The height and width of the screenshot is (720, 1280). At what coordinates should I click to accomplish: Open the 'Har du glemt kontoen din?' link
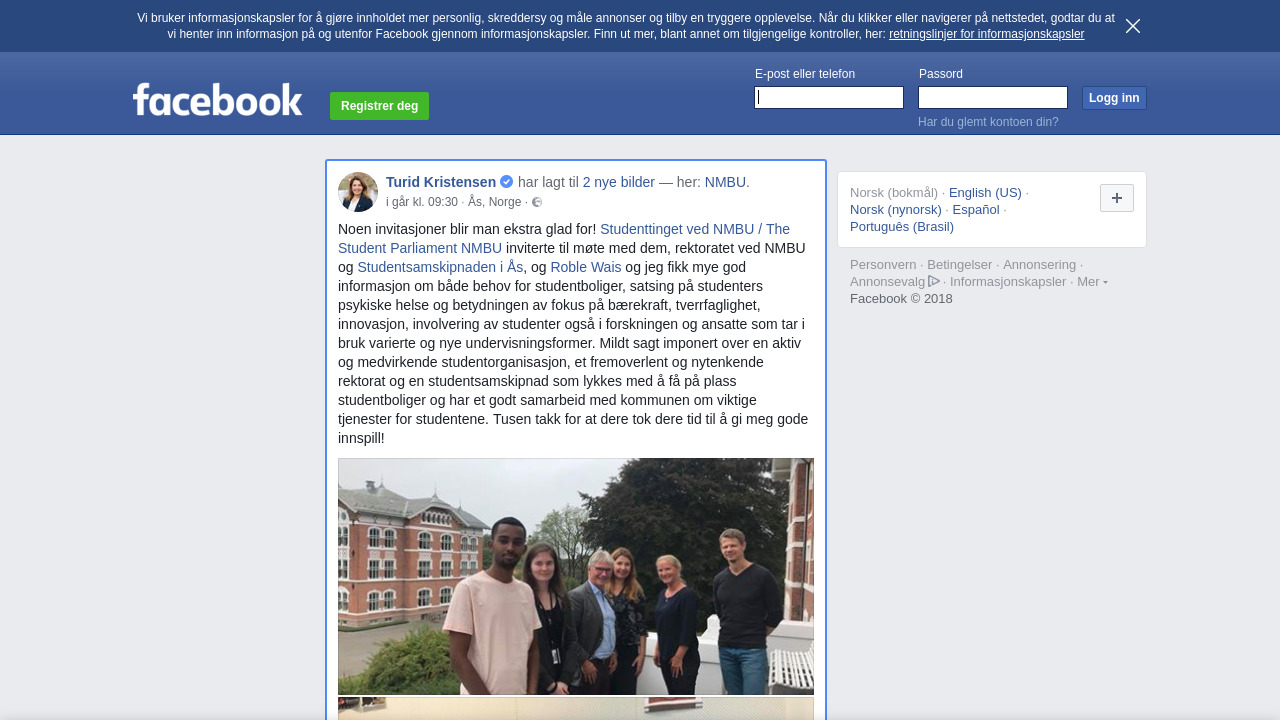click(x=988, y=122)
